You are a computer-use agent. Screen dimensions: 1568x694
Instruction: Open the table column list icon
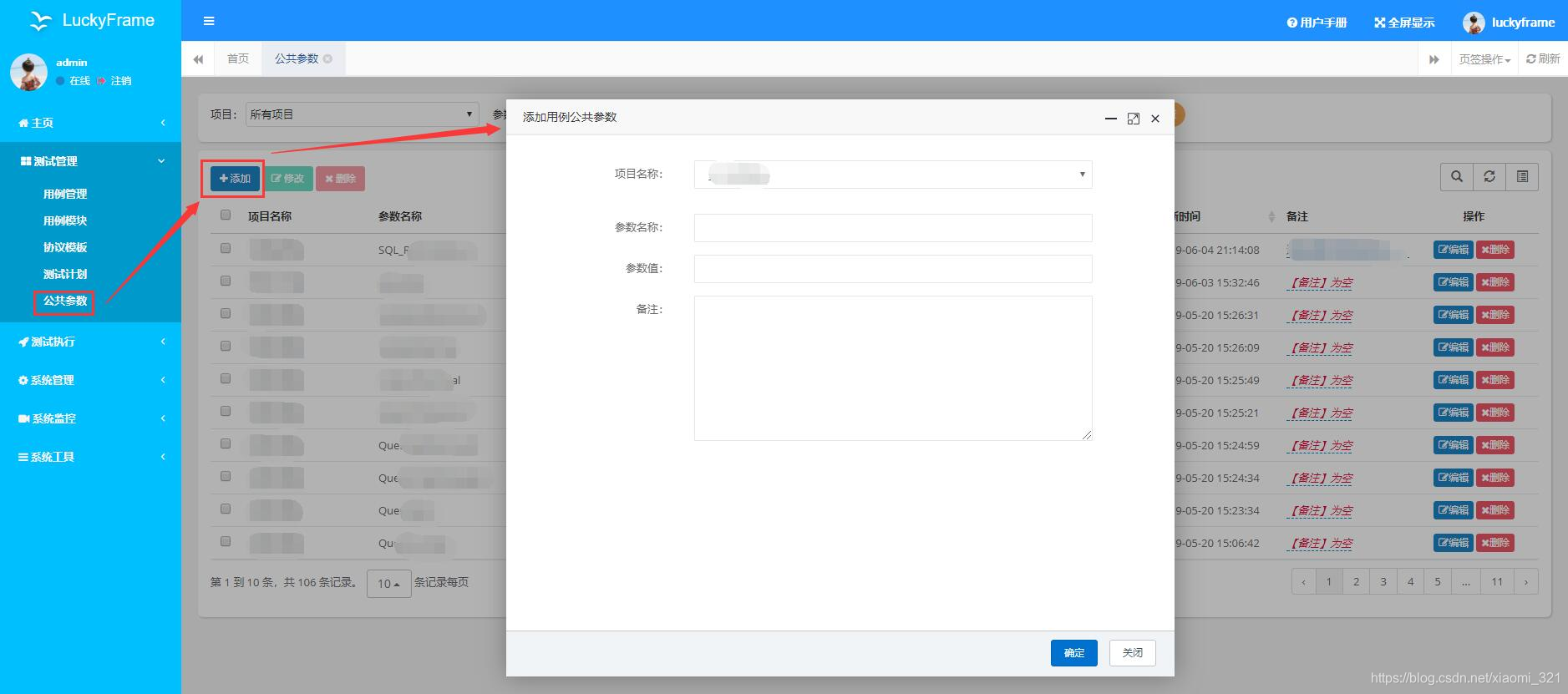(x=1522, y=176)
